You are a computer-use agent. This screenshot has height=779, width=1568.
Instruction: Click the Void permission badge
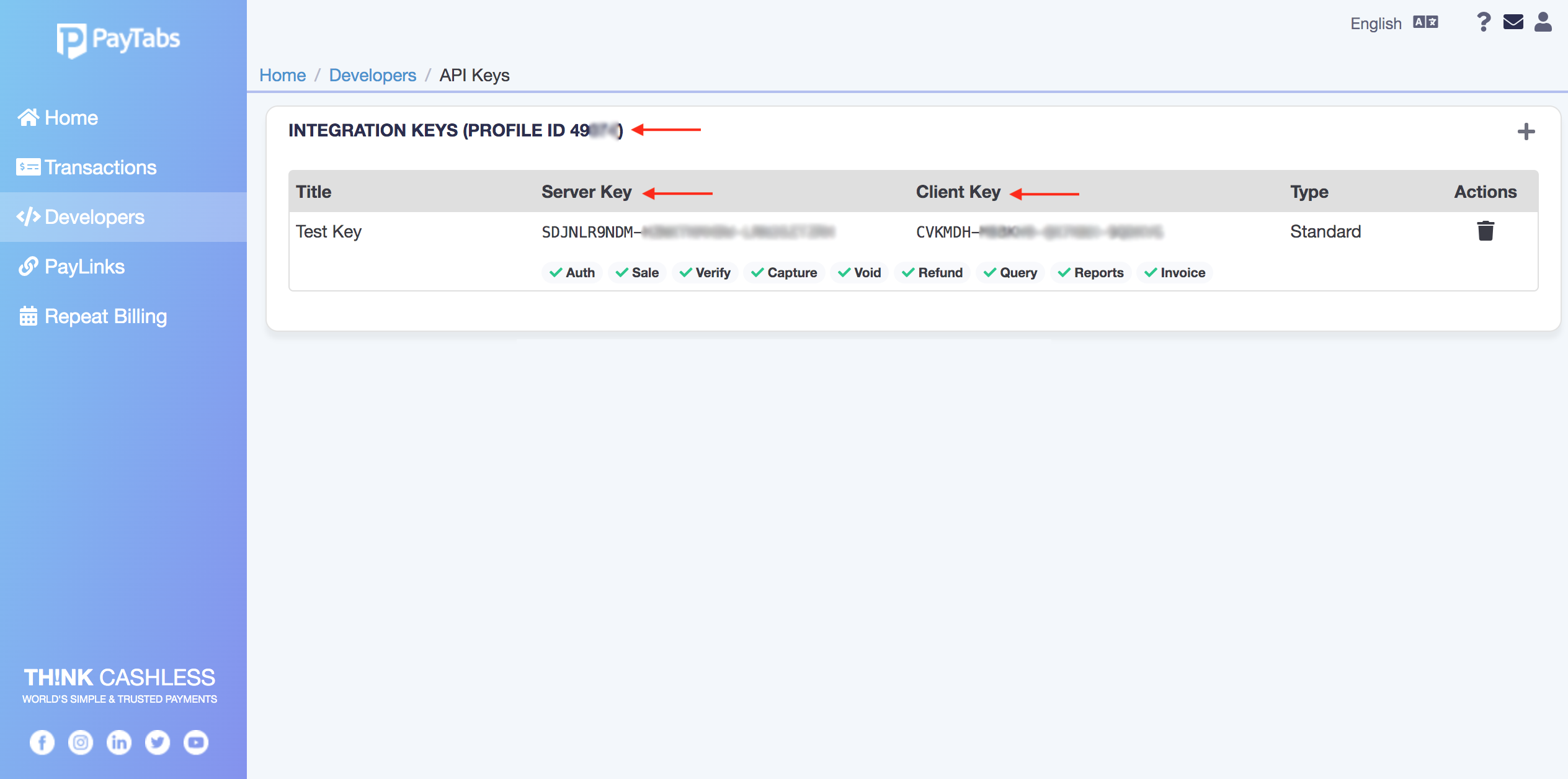pos(859,273)
